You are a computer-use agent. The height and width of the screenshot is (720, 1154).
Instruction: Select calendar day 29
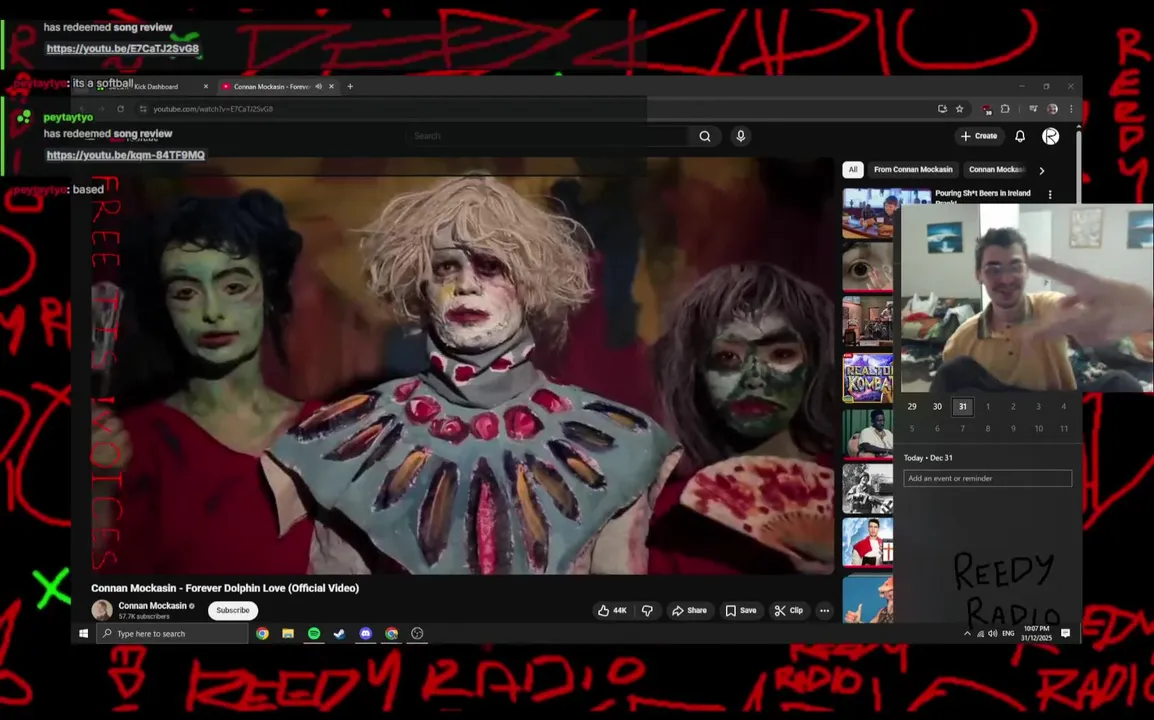pyautogui.click(x=912, y=407)
